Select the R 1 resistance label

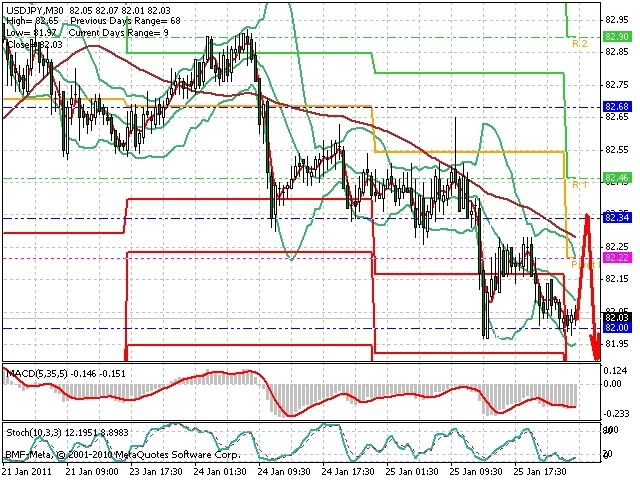(580, 185)
